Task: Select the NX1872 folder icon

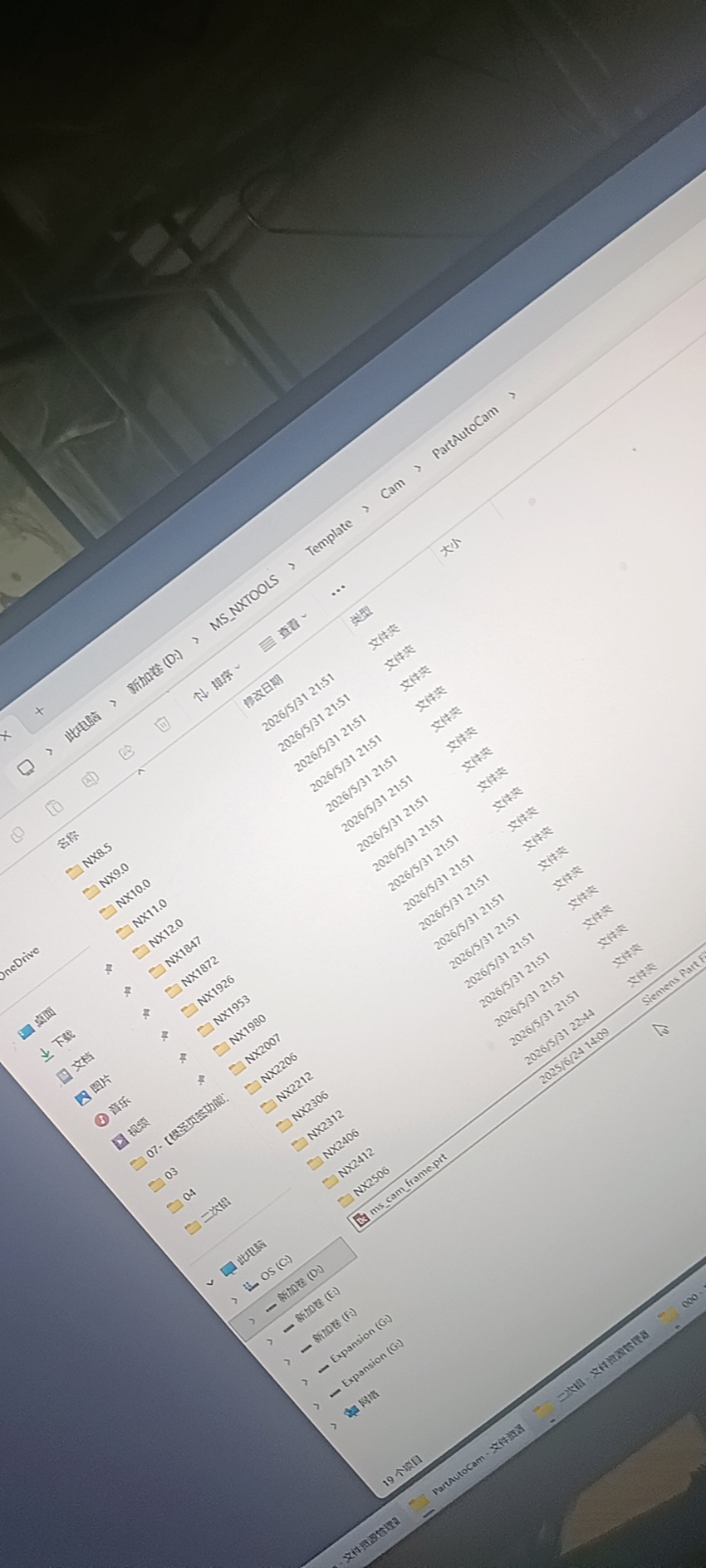Action: [x=173, y=992]
